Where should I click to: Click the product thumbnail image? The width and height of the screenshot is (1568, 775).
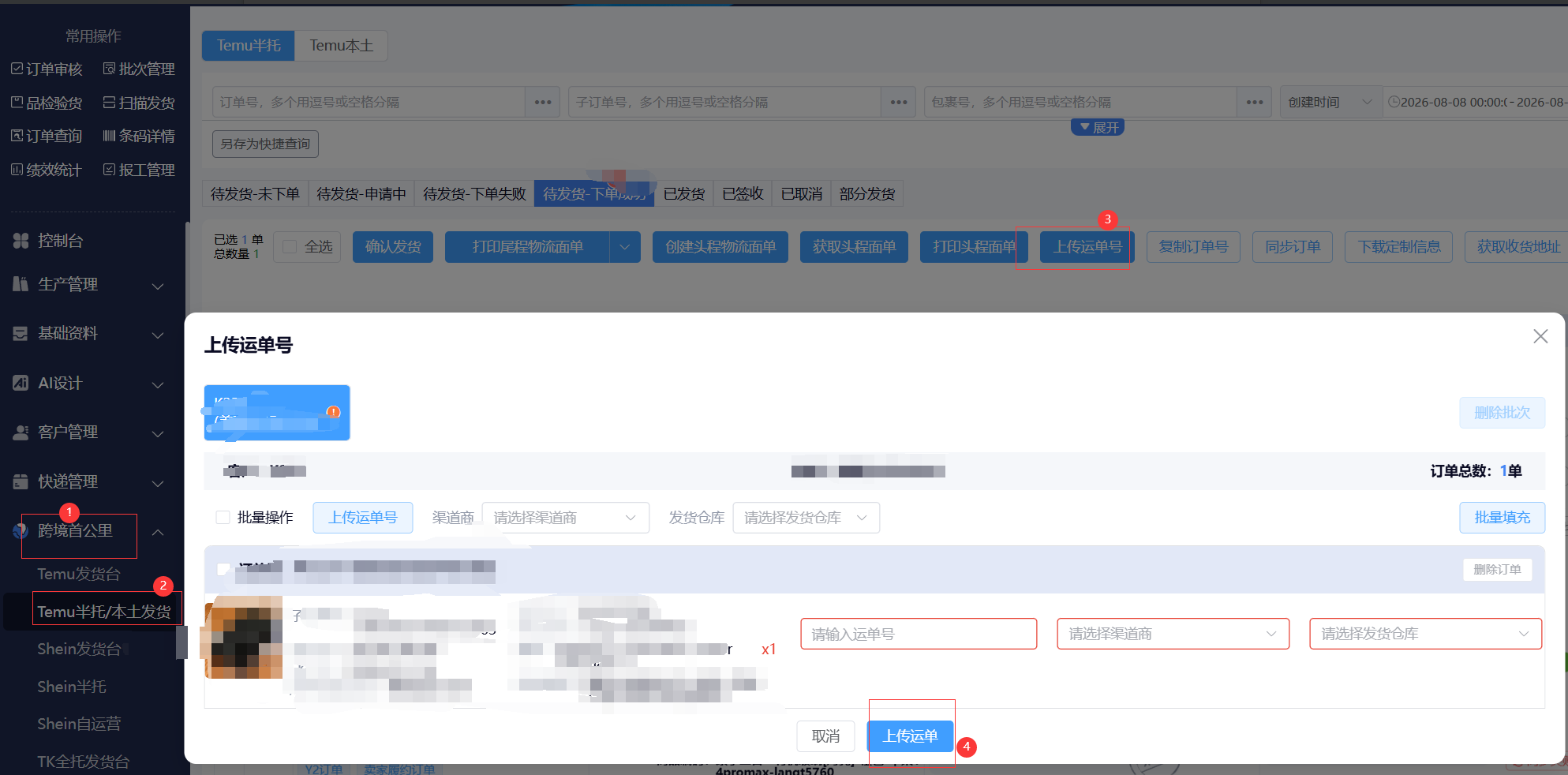click(243, 638)
